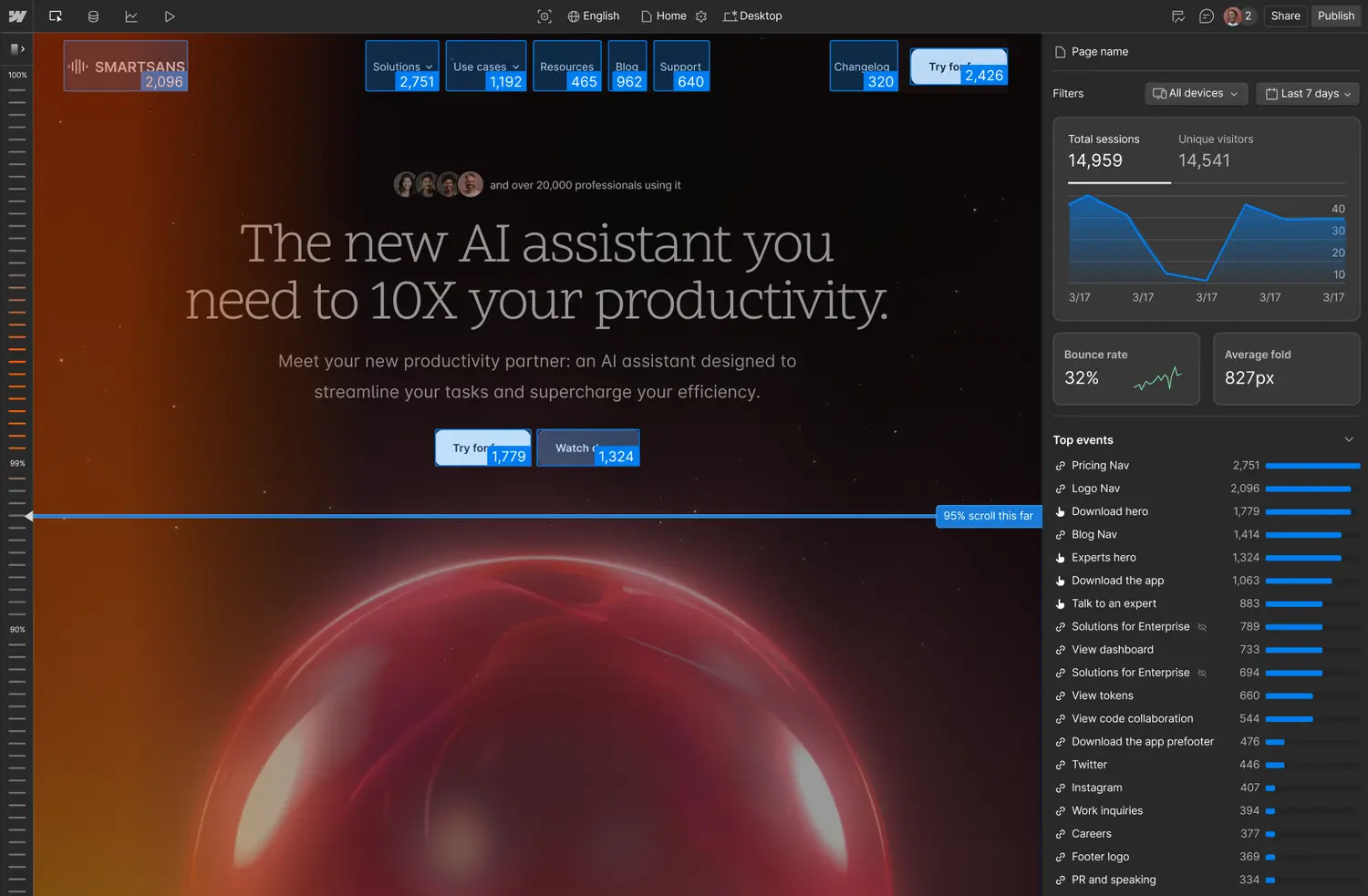
Task: Select the PR and speaking event row
Action: pyautogui.click(x=1207, y=880)
